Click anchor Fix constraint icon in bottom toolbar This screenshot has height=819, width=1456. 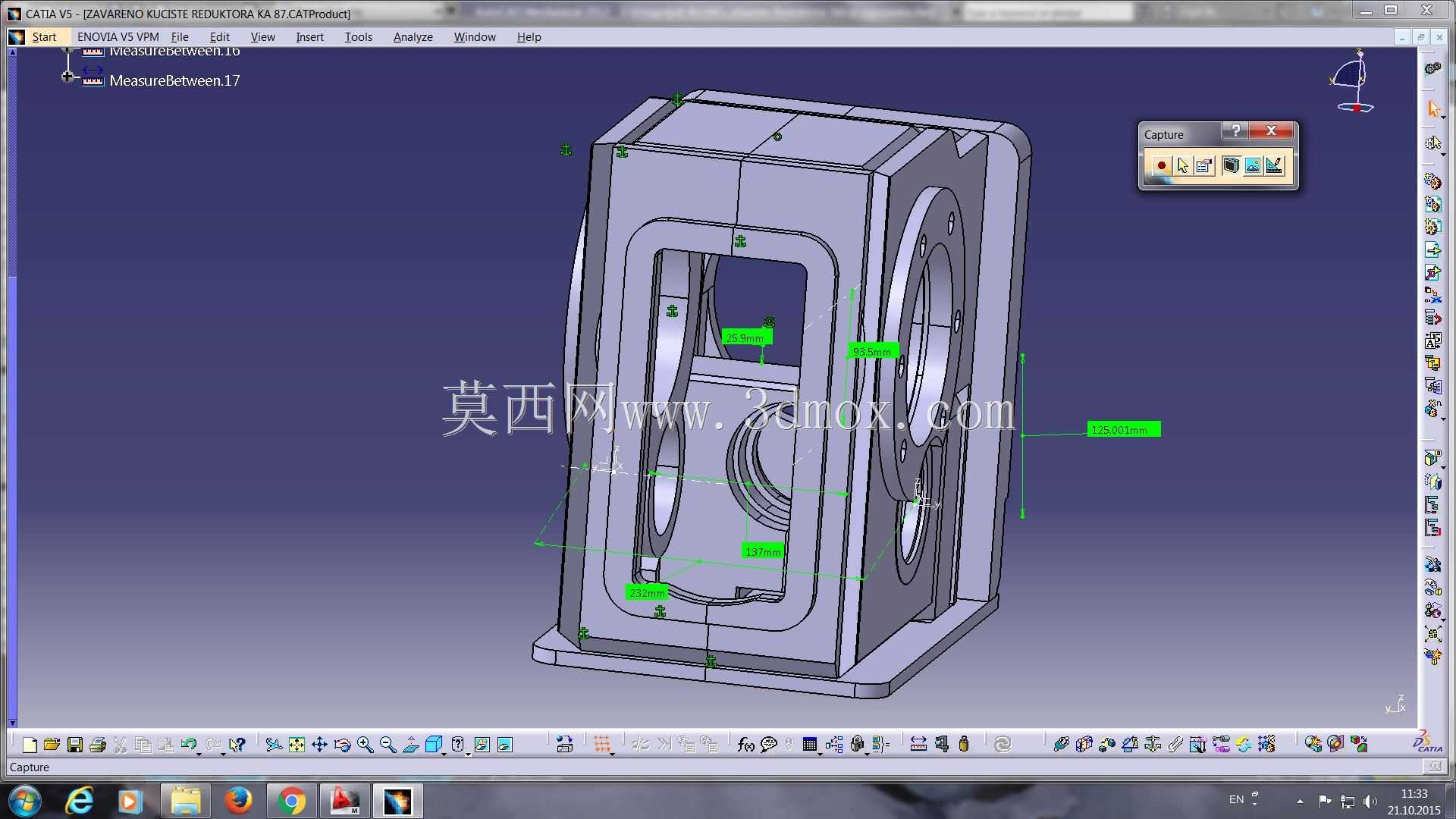coord(1152,745)
